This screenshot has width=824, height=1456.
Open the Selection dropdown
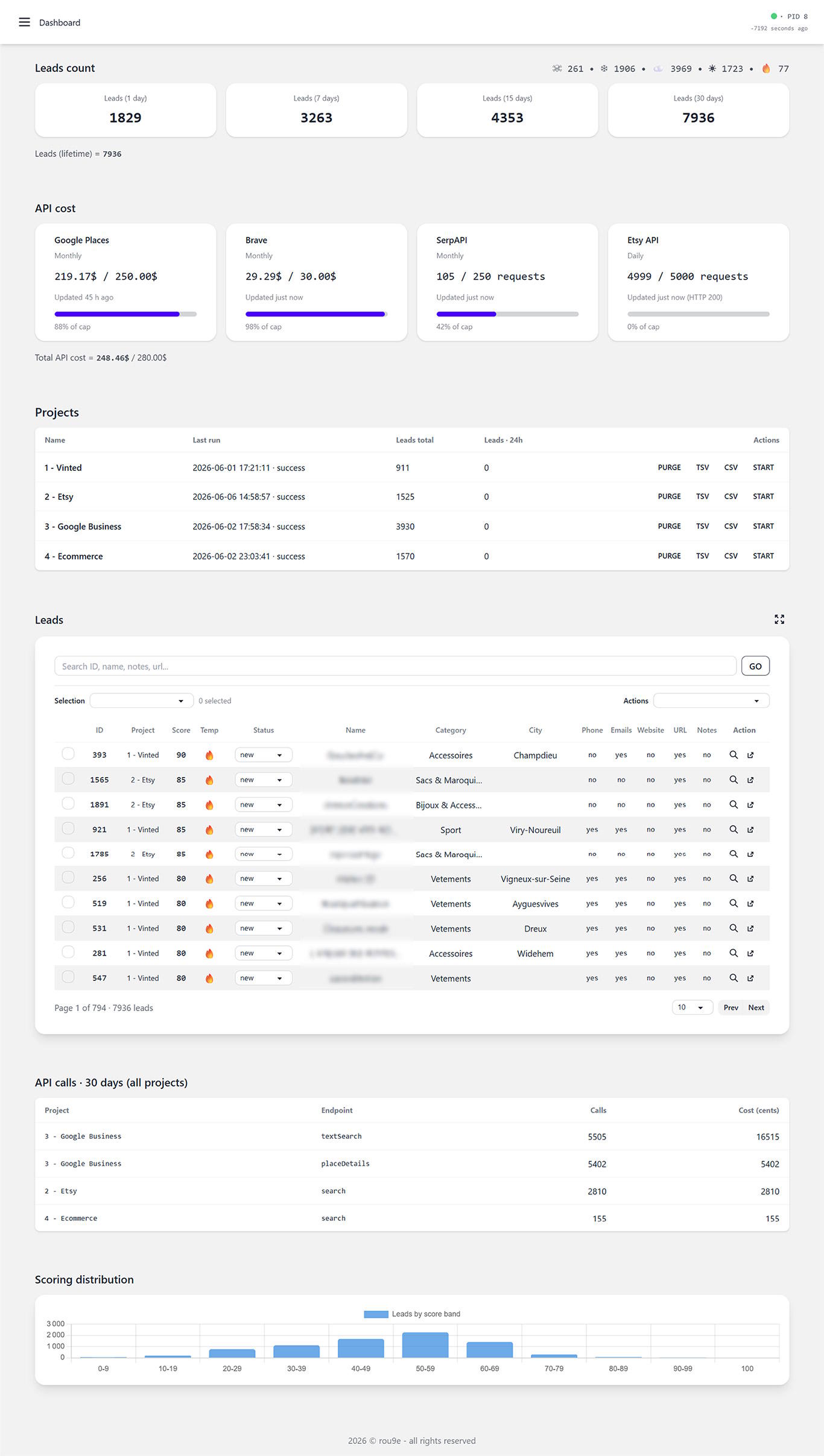pyautogui.click(x=142, y=701)
